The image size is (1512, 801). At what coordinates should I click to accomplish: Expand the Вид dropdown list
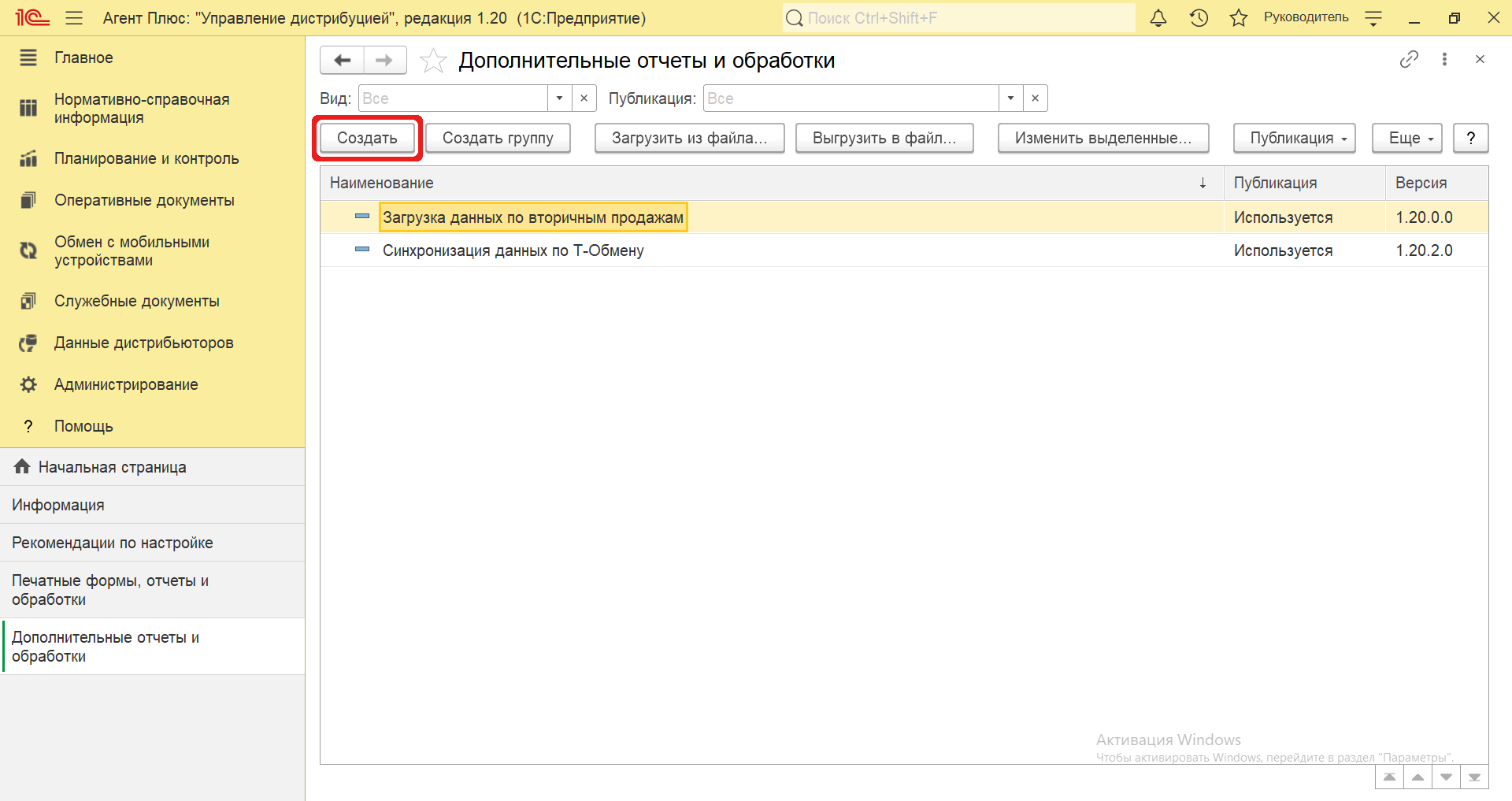tap(559, 98)
